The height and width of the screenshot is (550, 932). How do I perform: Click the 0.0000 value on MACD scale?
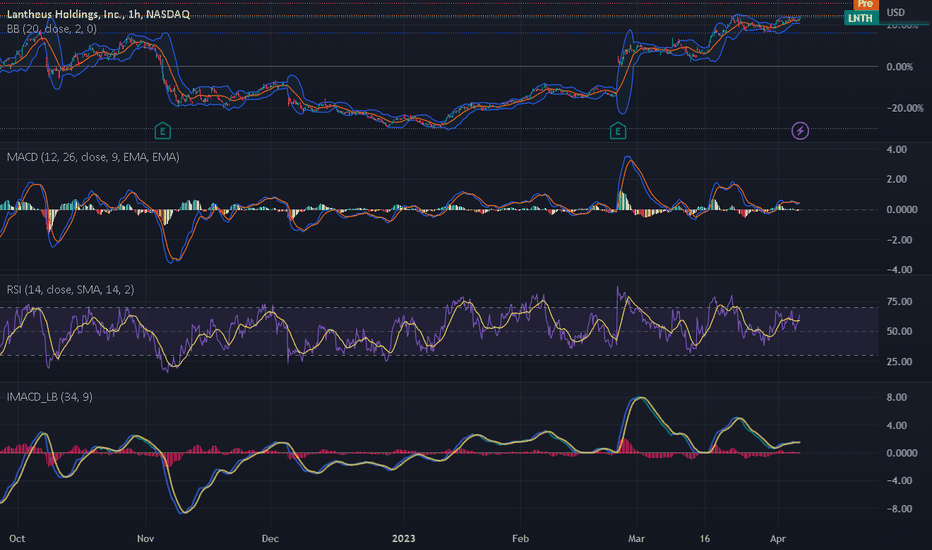(902, 210)
